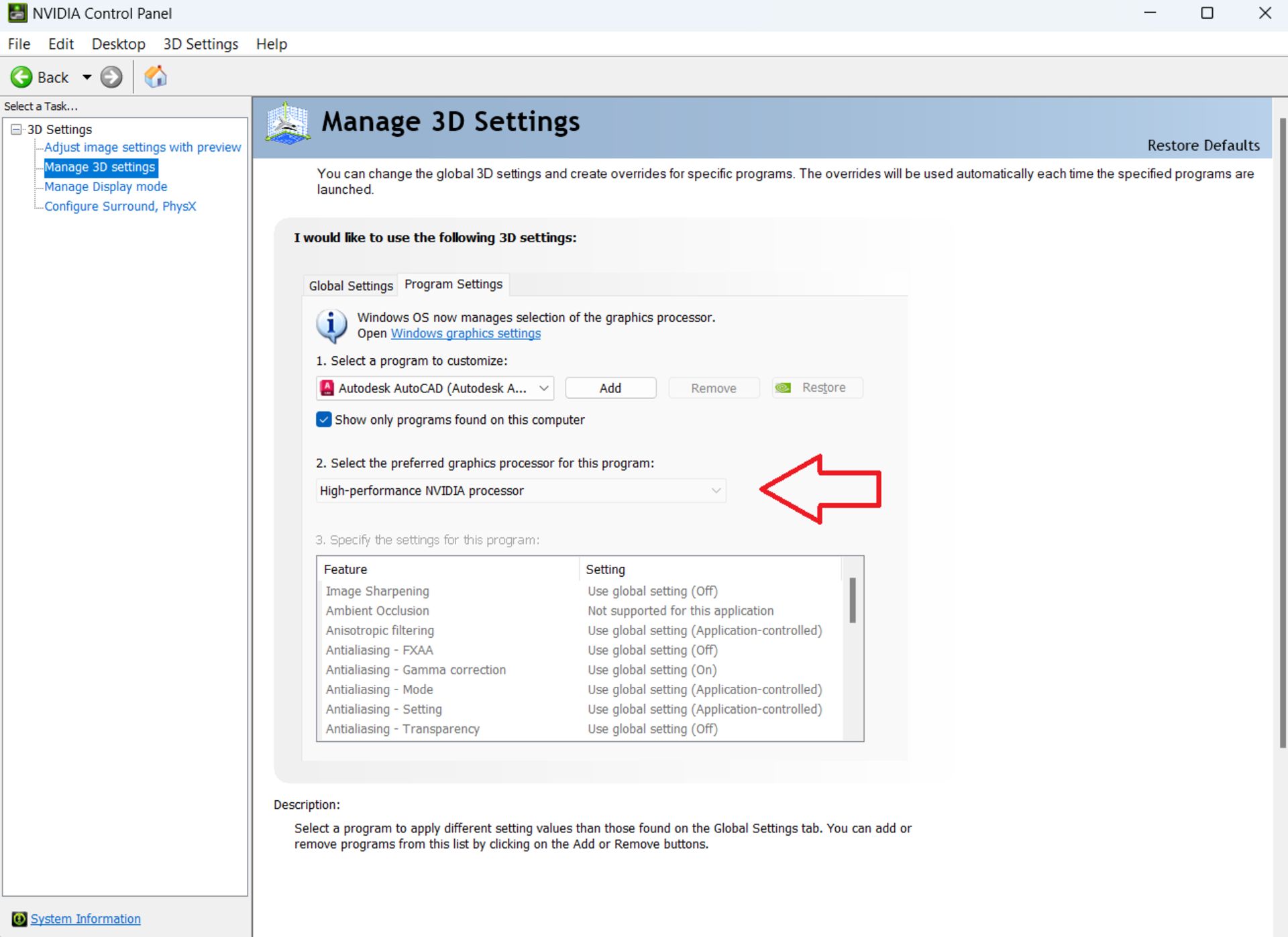This screenshot has width=1288, height=937.
Task: Open the System Information link
Action: click(86, 919)
